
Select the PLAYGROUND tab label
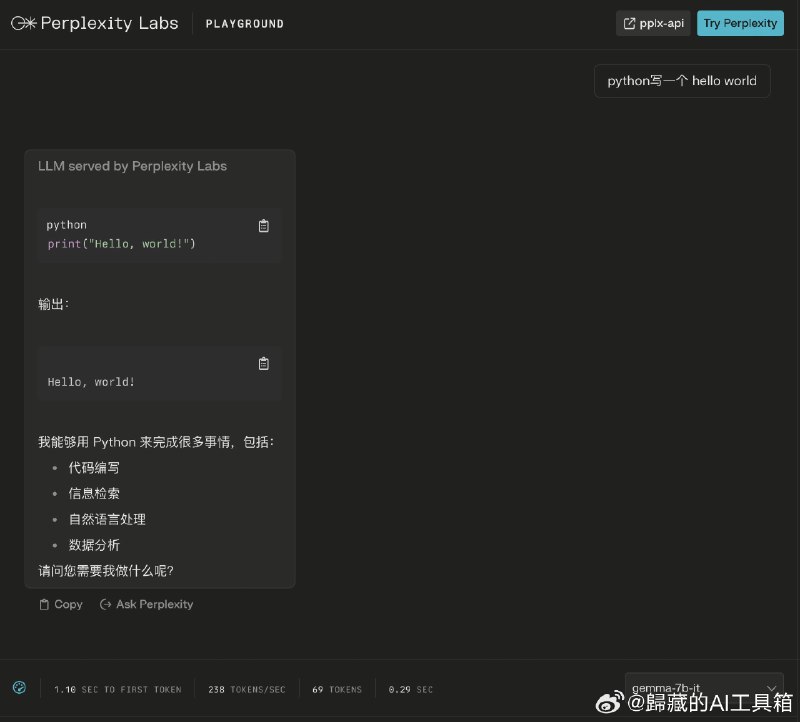pos(244,24)
